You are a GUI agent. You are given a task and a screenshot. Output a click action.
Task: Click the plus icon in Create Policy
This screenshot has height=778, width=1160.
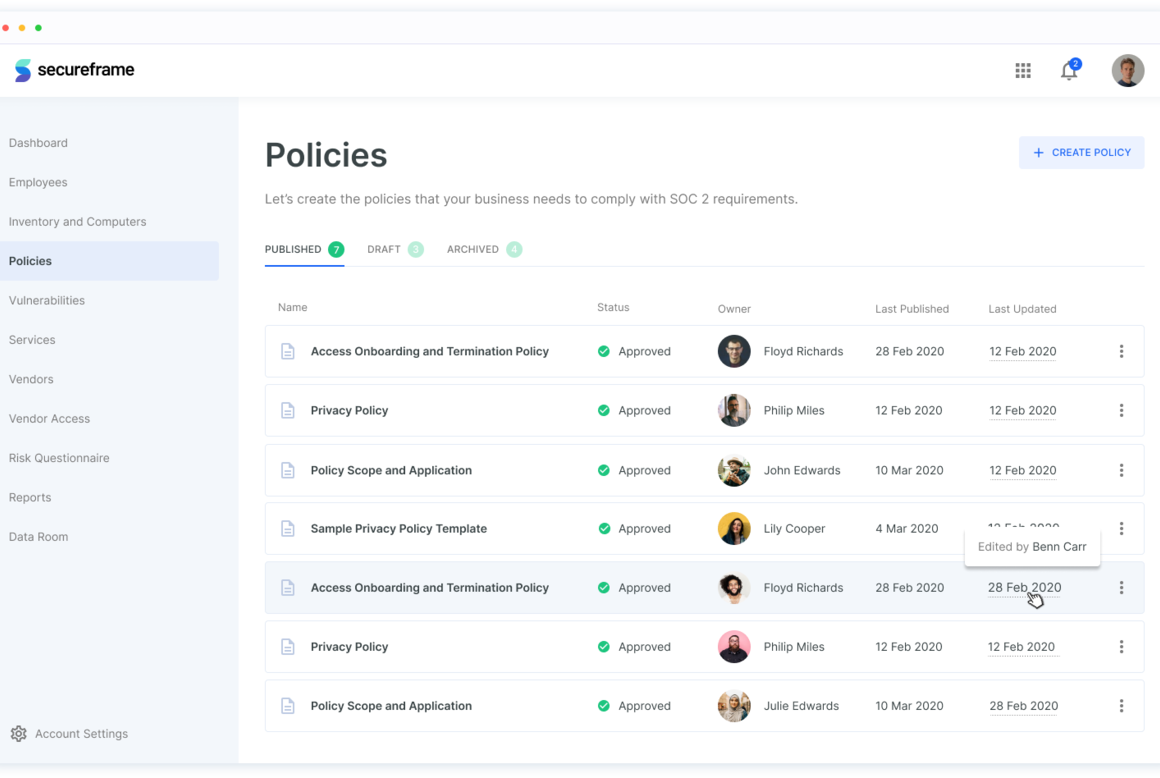1039,152
